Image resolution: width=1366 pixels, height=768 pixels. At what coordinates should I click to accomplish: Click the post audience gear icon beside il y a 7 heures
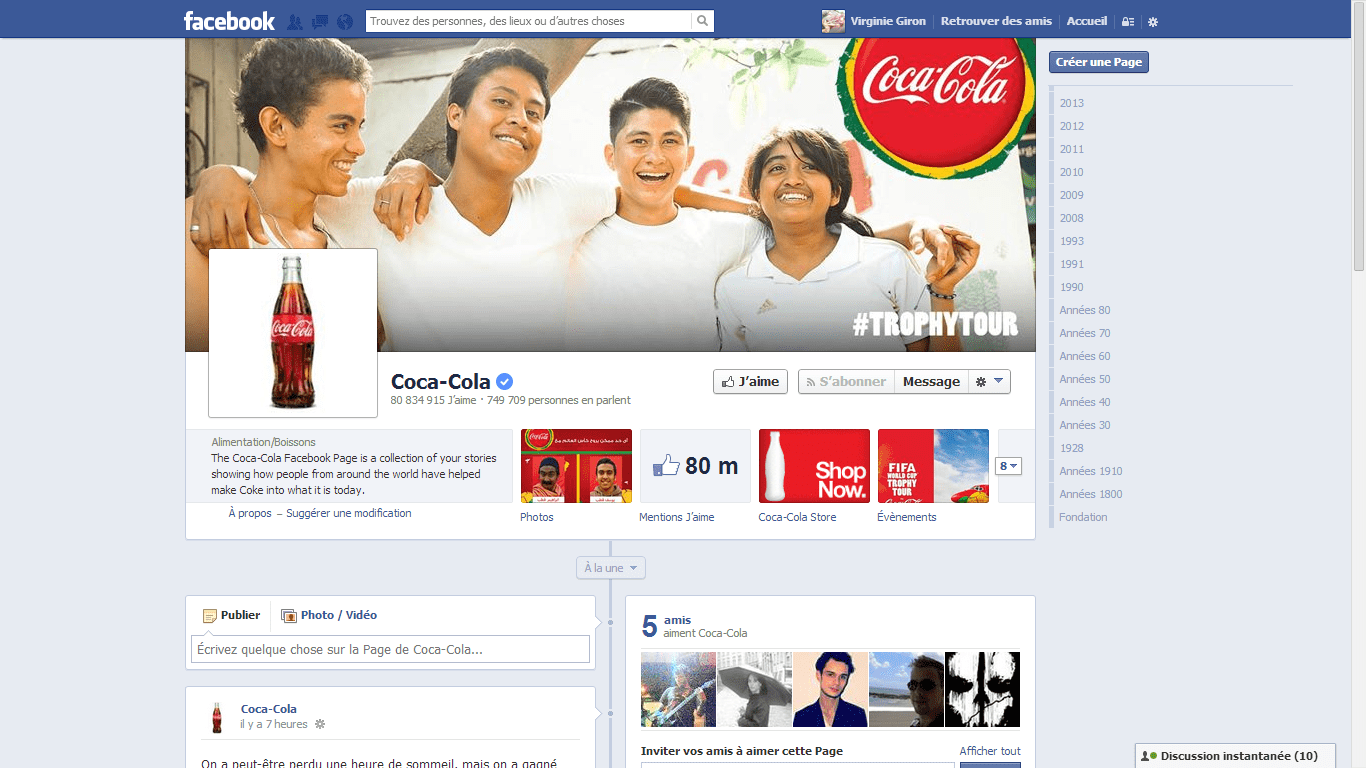point(320,724)
